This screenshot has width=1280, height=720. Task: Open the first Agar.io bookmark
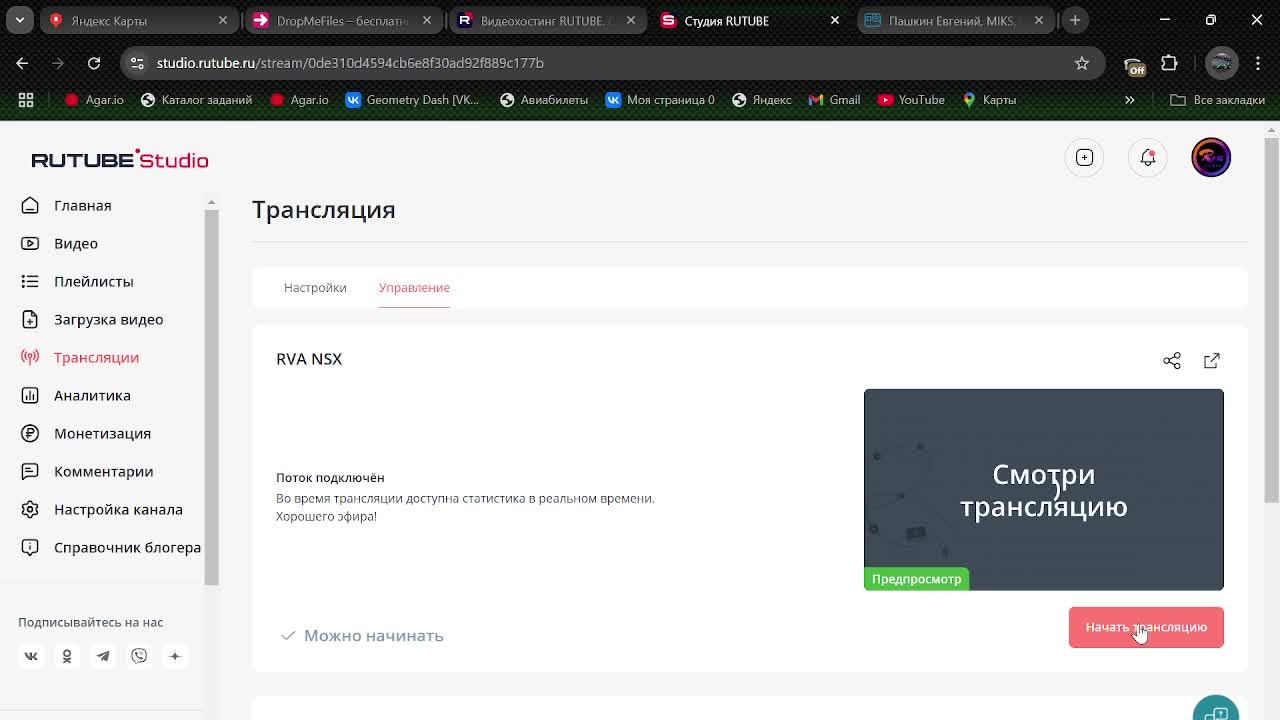coord(94,100)
